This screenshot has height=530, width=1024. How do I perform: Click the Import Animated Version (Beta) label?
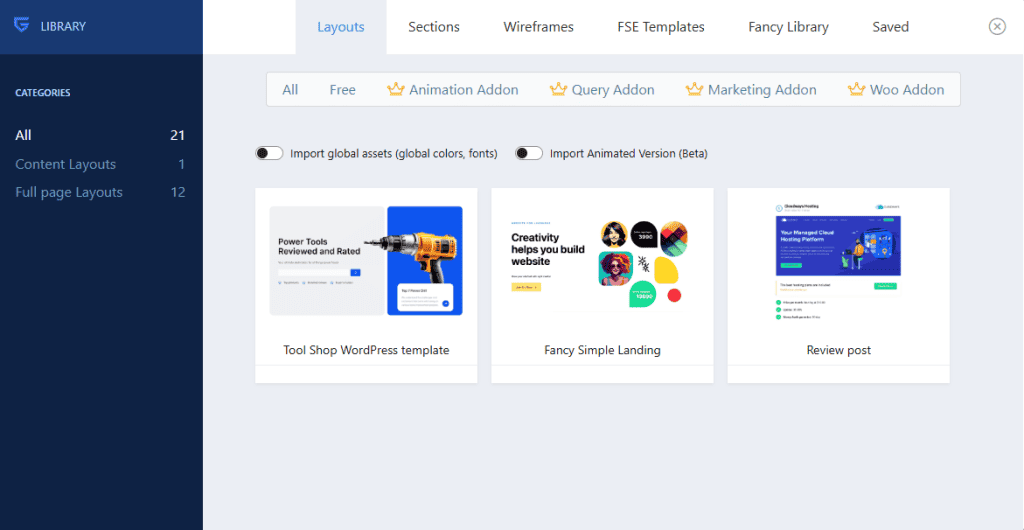click(629, 154)
